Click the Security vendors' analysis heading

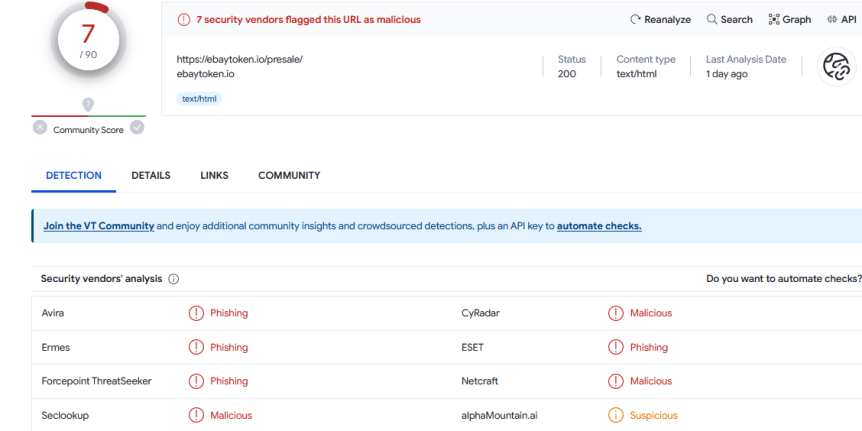(101, 279)
